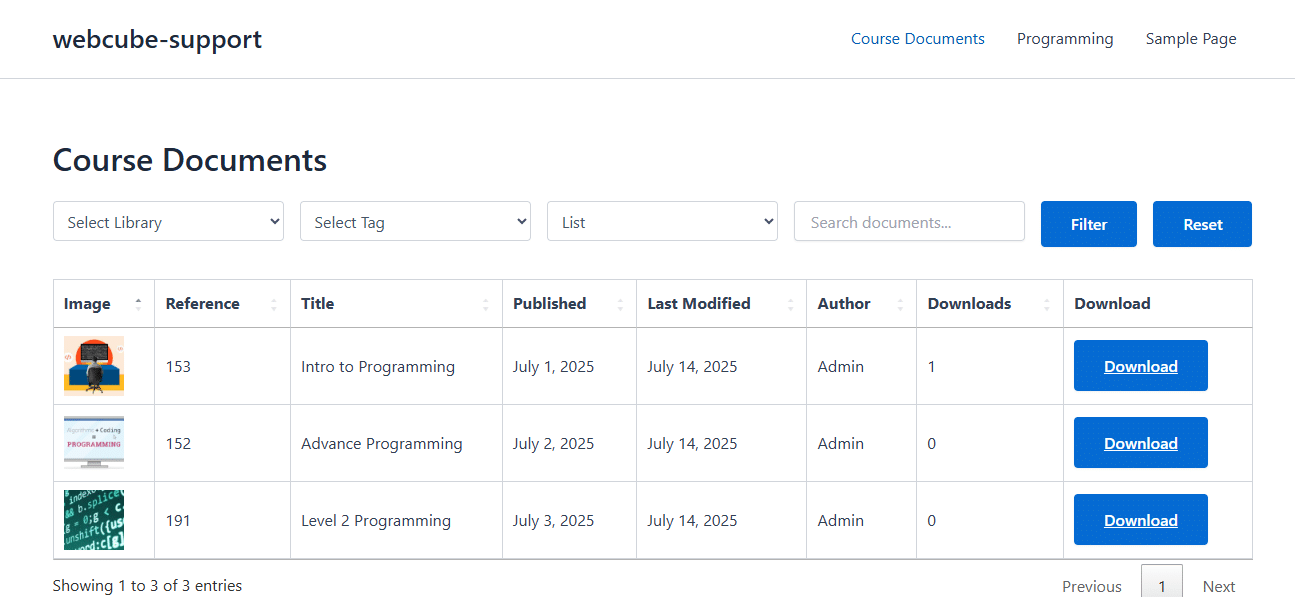The width and height of the screenshot is (1295, 597).
Task: Open the Advance Programming thumbnail image
Action: coord(94,443)
